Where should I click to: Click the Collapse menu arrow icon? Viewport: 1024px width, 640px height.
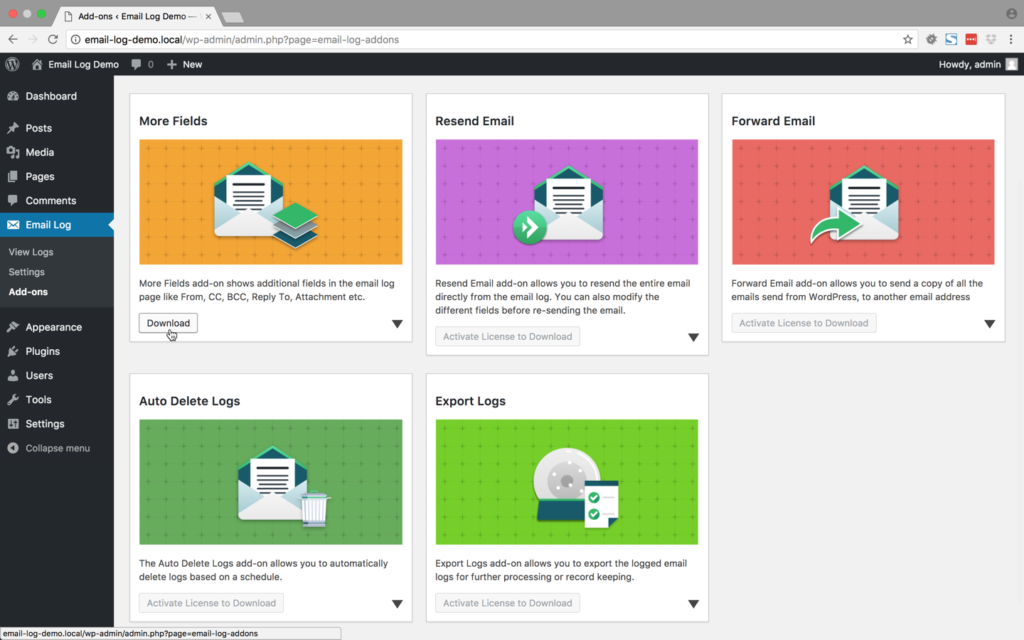point(13,448)
